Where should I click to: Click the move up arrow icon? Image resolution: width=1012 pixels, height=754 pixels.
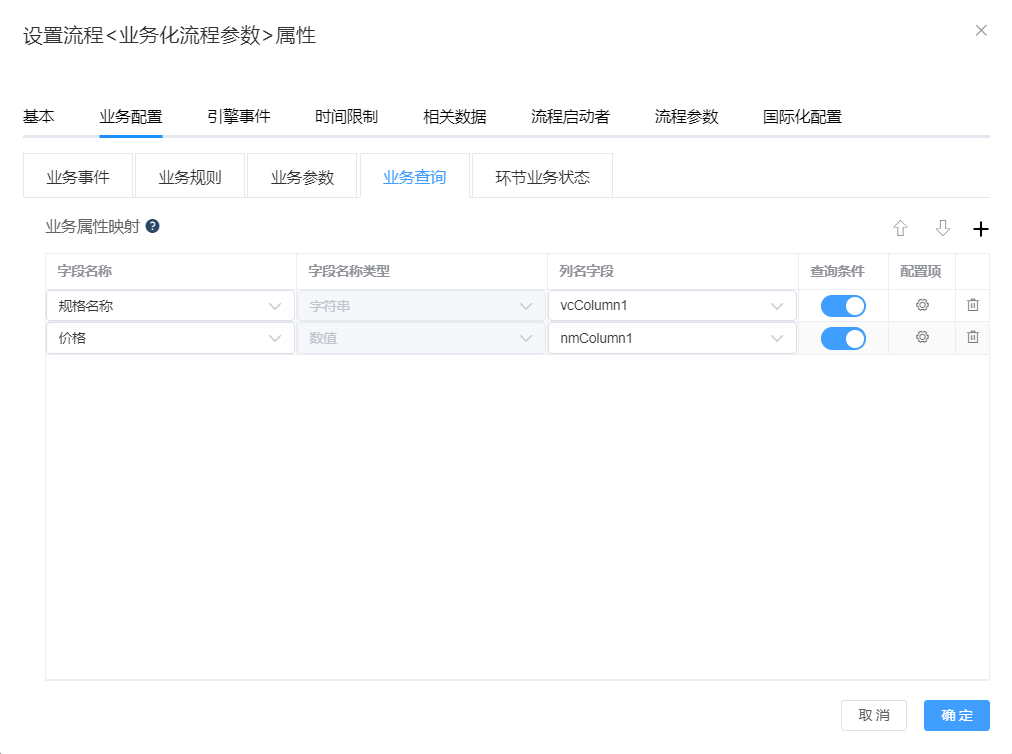pos(900,229)
